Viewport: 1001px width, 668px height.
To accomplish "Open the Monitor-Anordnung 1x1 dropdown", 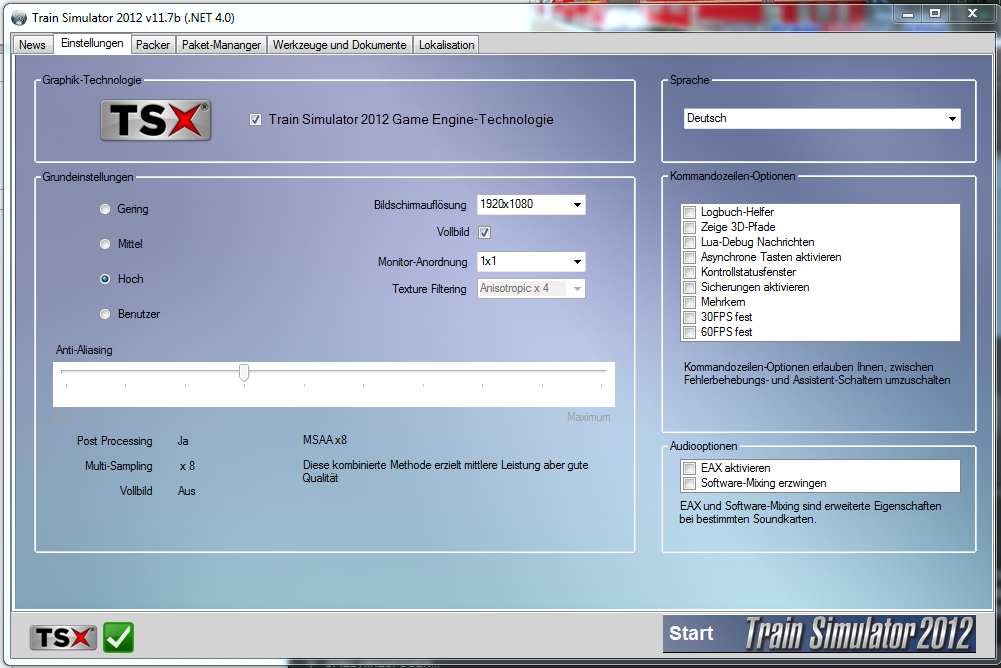I will pyautogui.click(x=531, y=261).
